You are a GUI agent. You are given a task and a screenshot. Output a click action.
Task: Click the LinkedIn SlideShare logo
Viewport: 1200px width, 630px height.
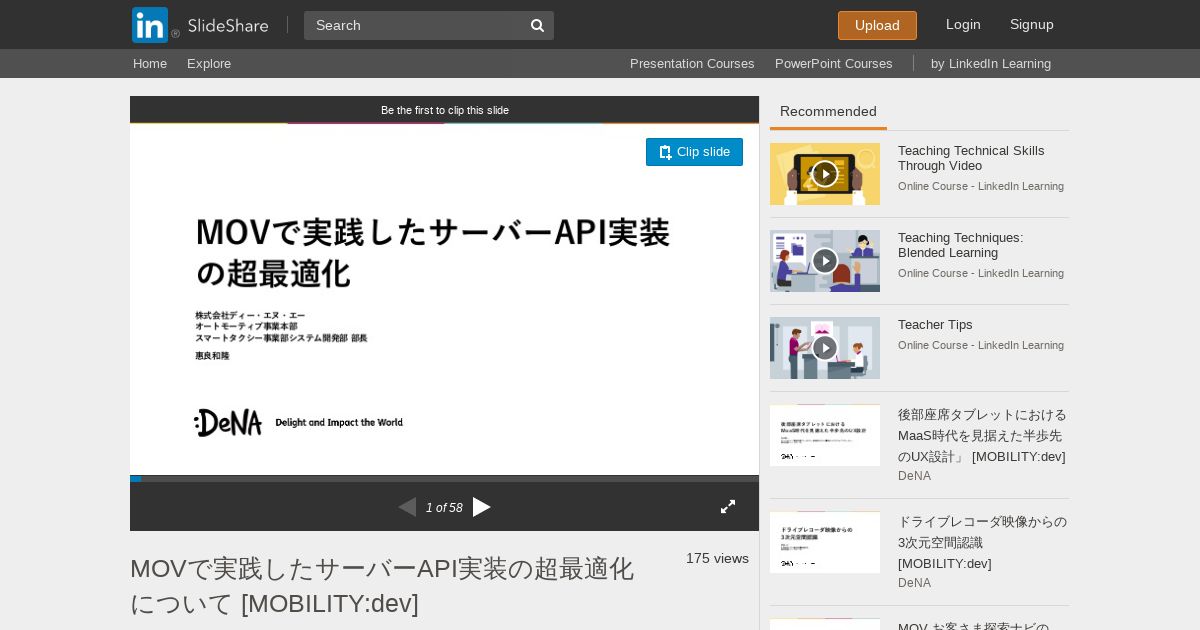coord(200,25)
